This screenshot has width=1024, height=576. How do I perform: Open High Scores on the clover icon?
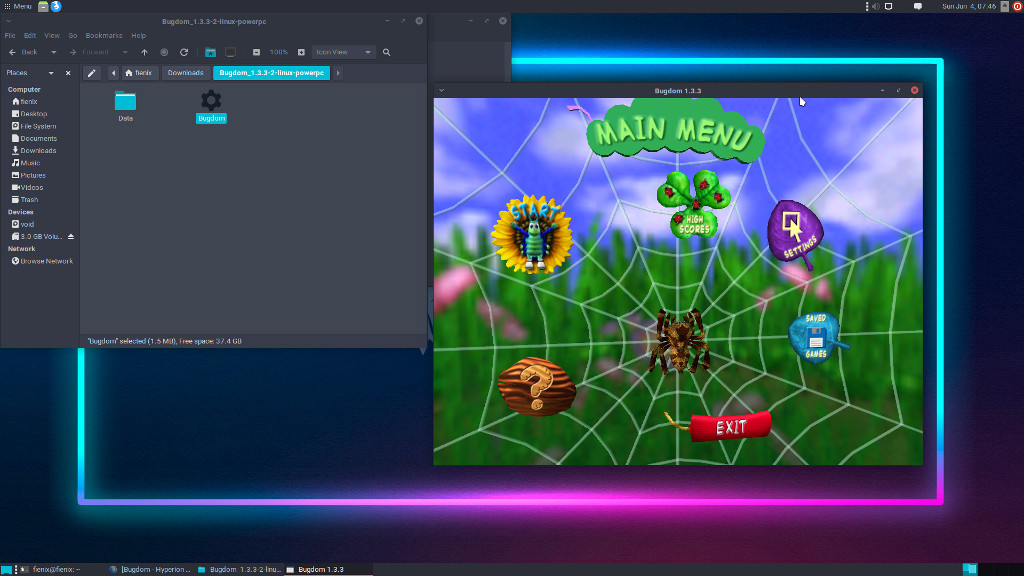tap(694, 204)
